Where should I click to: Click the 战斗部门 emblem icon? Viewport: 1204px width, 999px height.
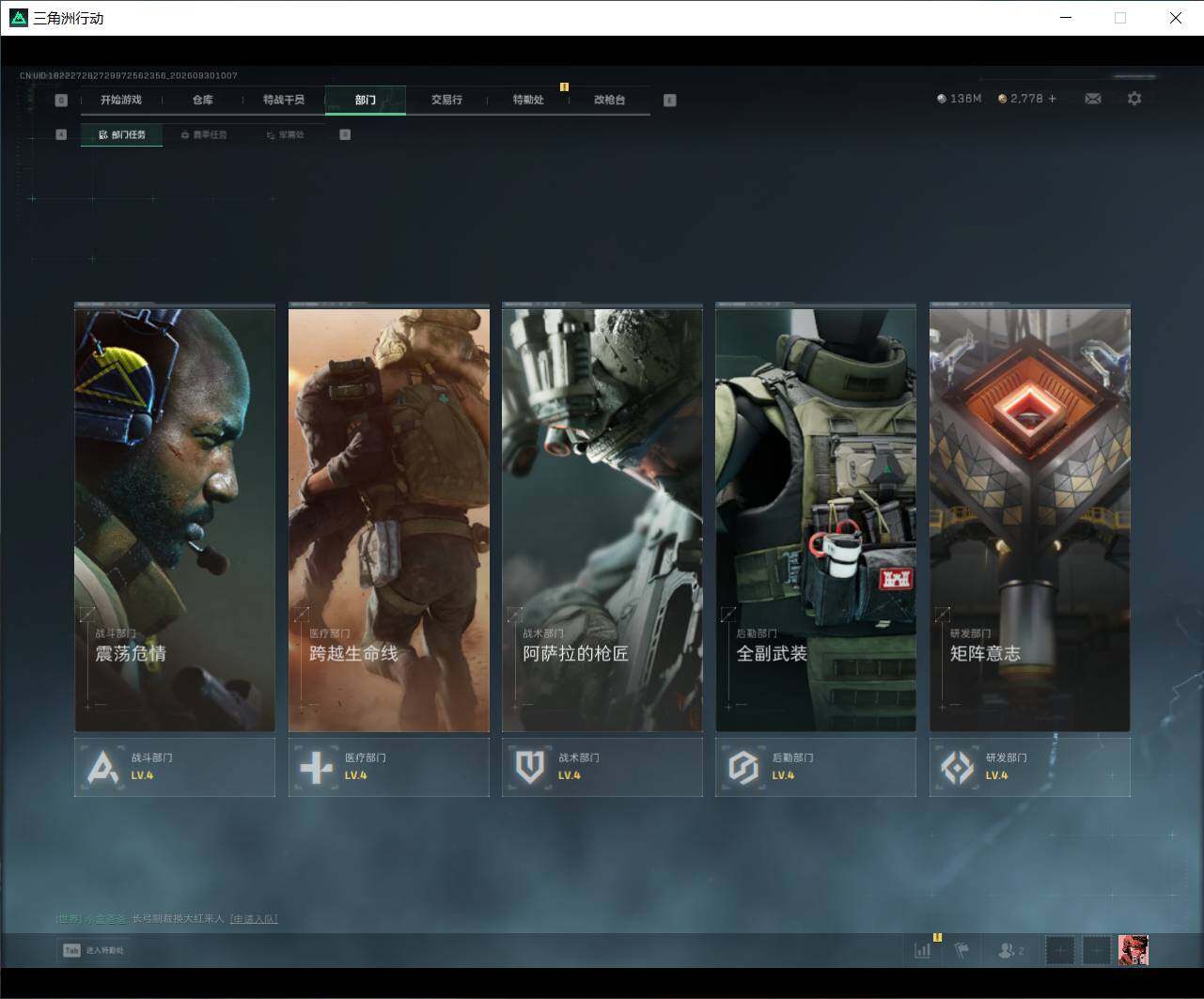(102, 767)
